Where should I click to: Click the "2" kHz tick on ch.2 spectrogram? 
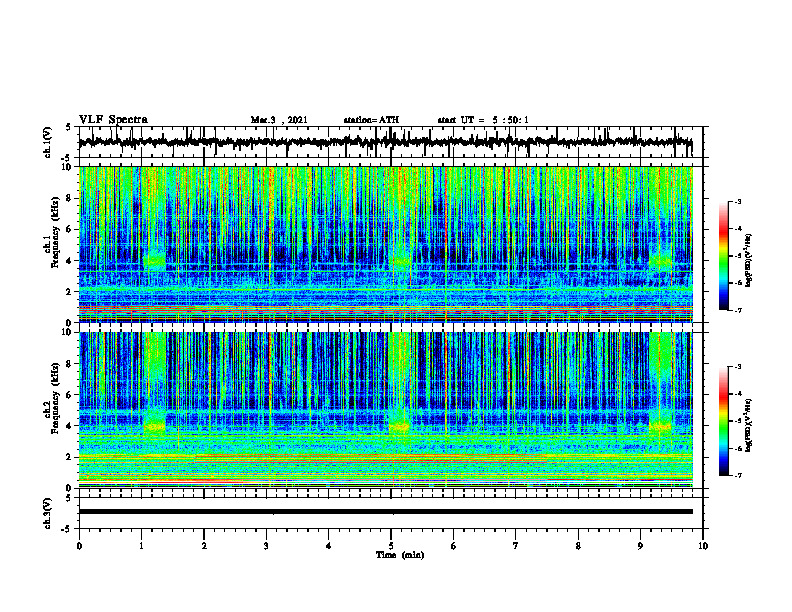click(x=69, y=457)
